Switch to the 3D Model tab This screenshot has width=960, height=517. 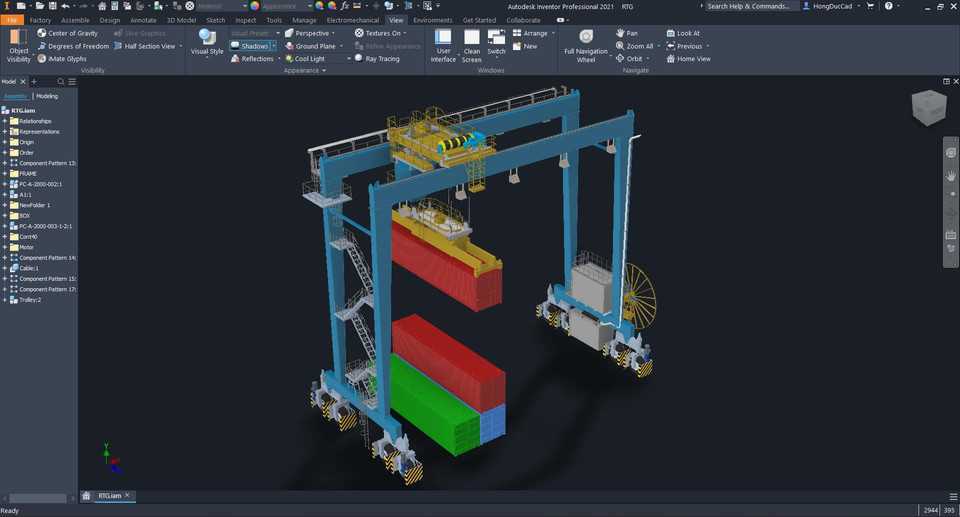pyautogui.click(x=181, y=20)
